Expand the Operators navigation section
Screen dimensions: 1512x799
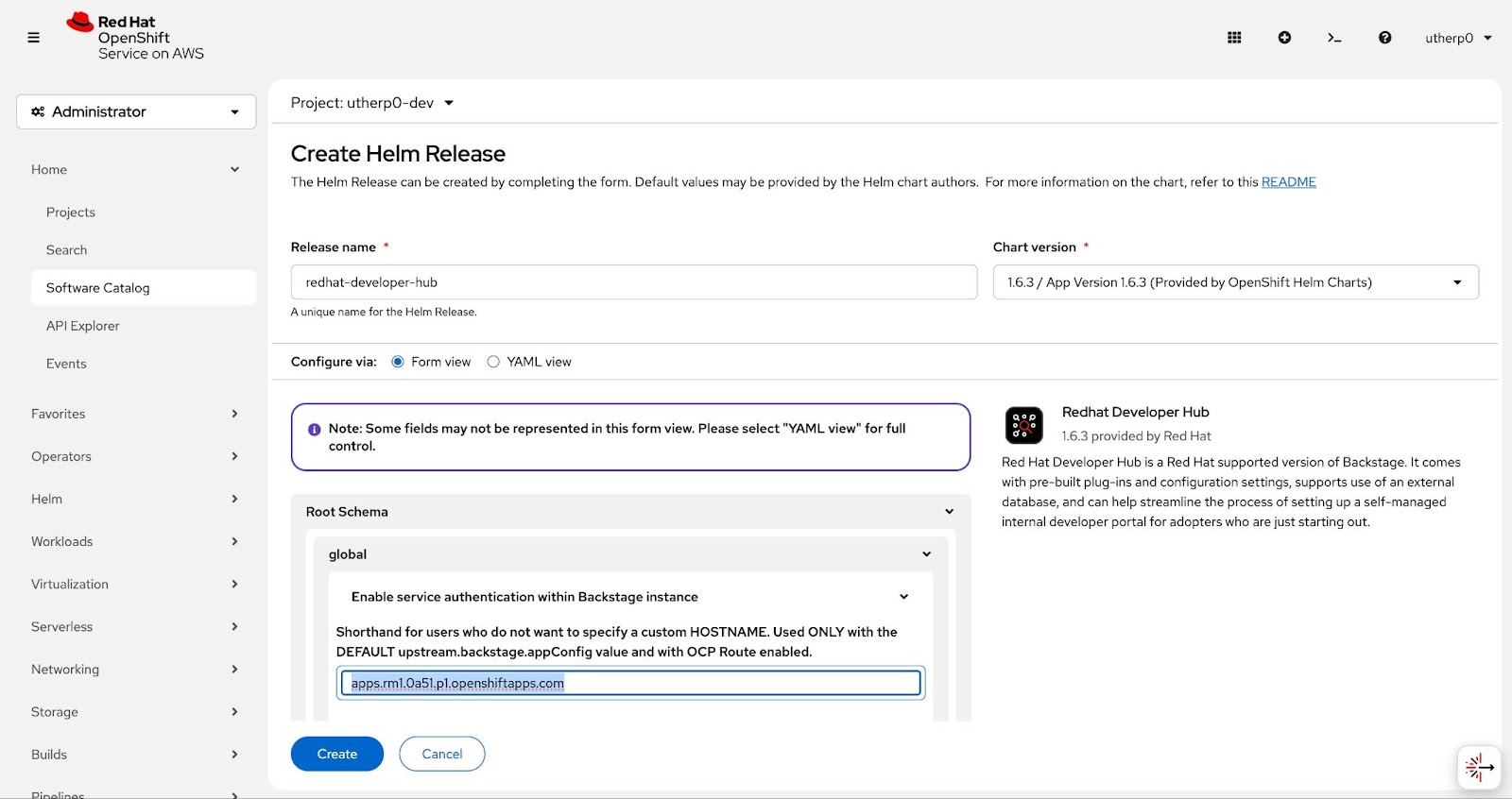135,456
